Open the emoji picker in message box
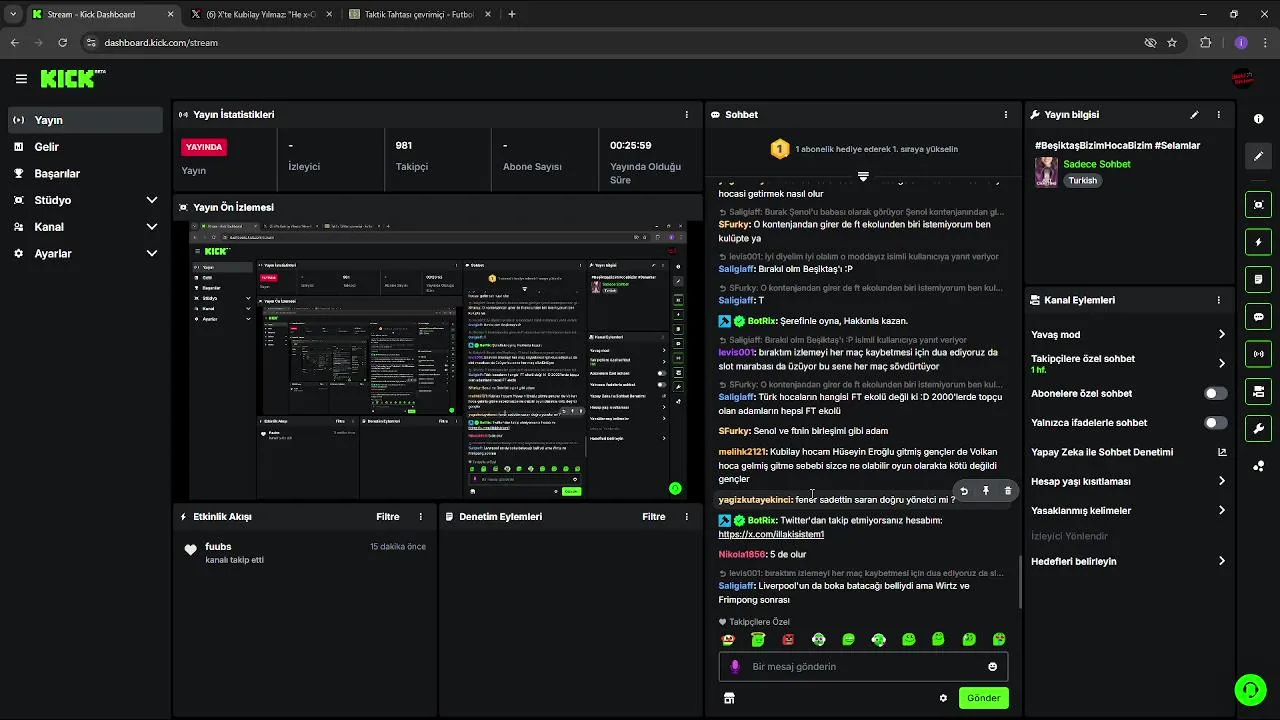1280x720 pixels. (992, 667)
